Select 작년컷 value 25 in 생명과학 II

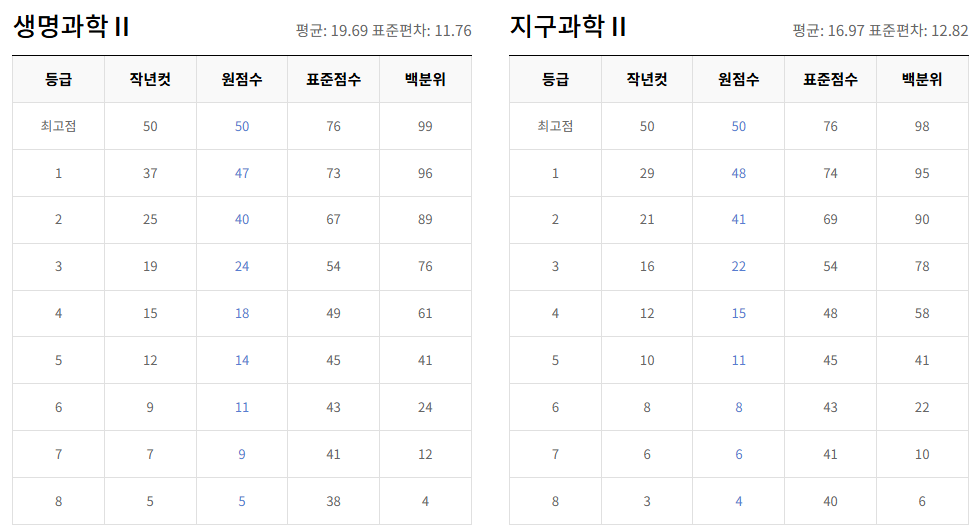(x=150, y=219)
